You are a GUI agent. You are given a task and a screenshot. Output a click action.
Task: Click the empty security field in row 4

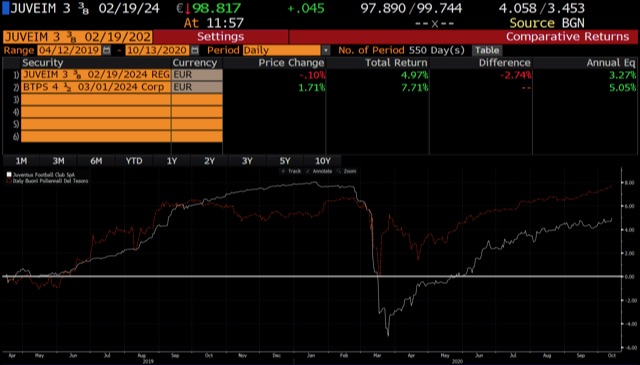(x=96, y=112)
